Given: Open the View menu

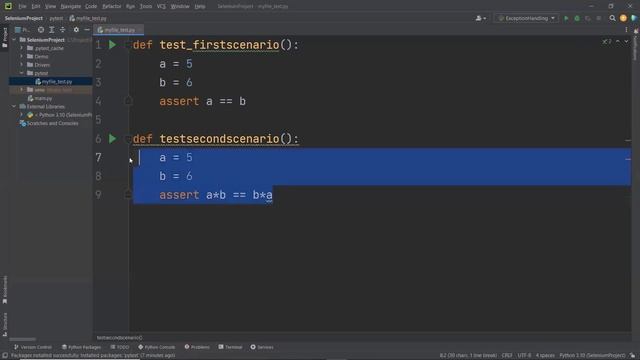Looking at the screenshot, I should click(x=50, y=7).
